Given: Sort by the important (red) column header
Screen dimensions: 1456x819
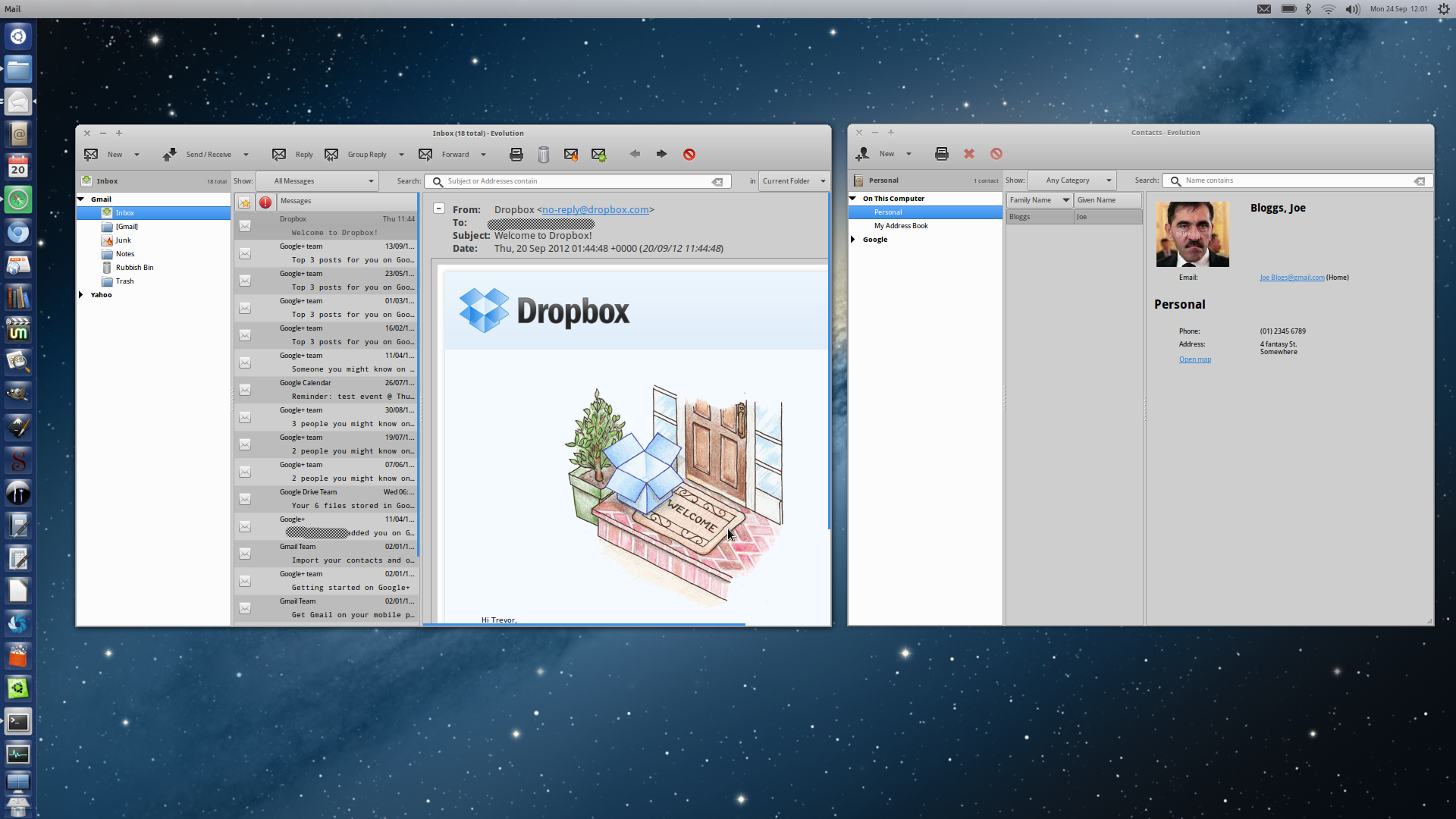Looking at the screenshot, I should 265,202.
